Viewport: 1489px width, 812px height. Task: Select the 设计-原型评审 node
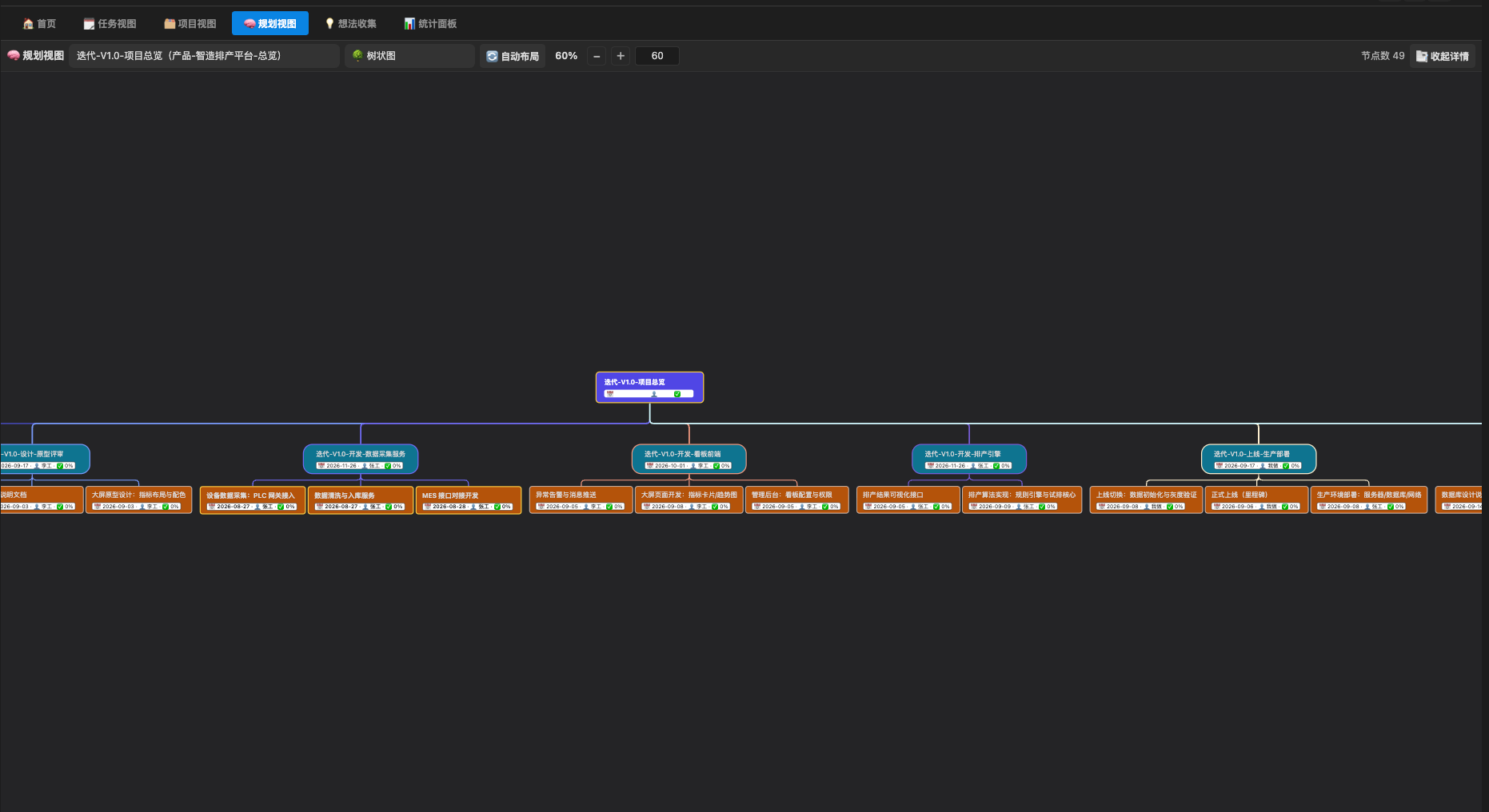45,459
